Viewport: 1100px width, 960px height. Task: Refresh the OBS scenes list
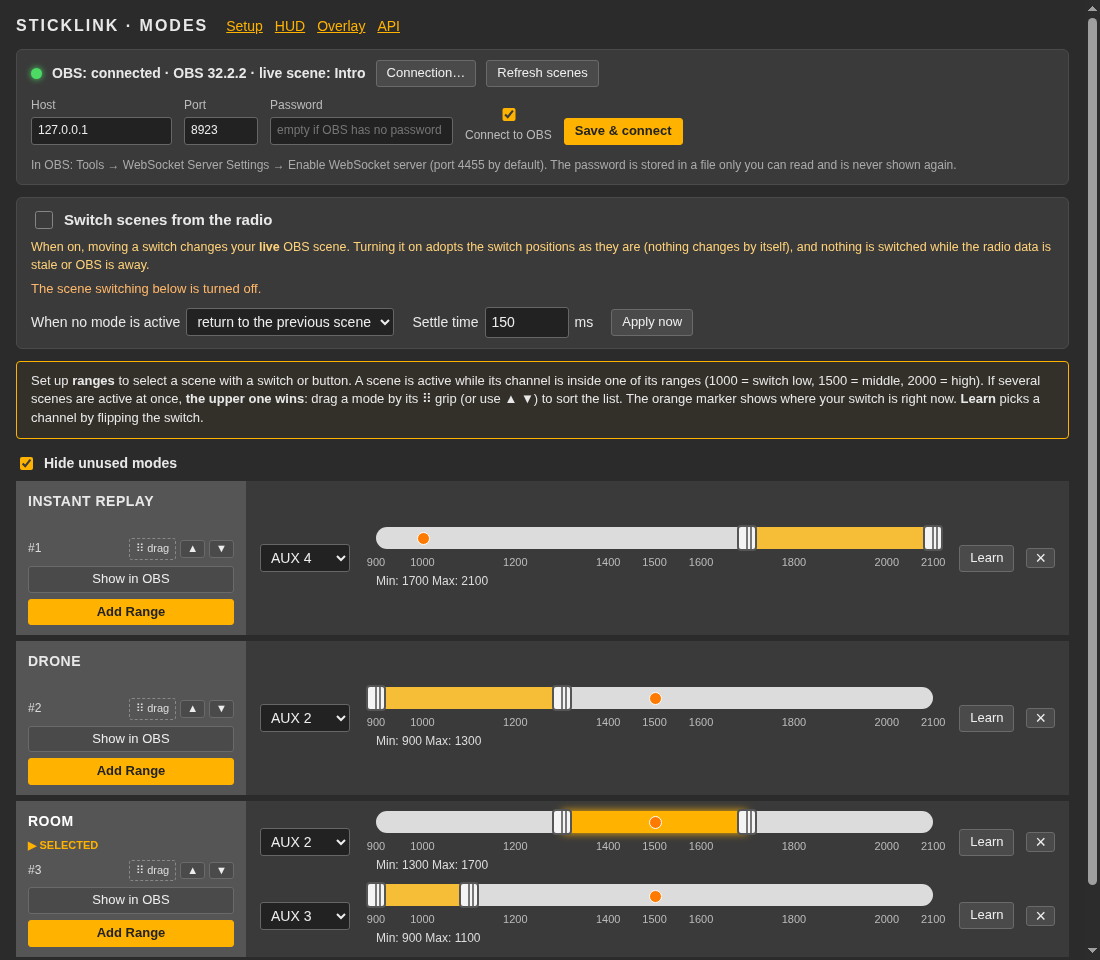point(542,73)
